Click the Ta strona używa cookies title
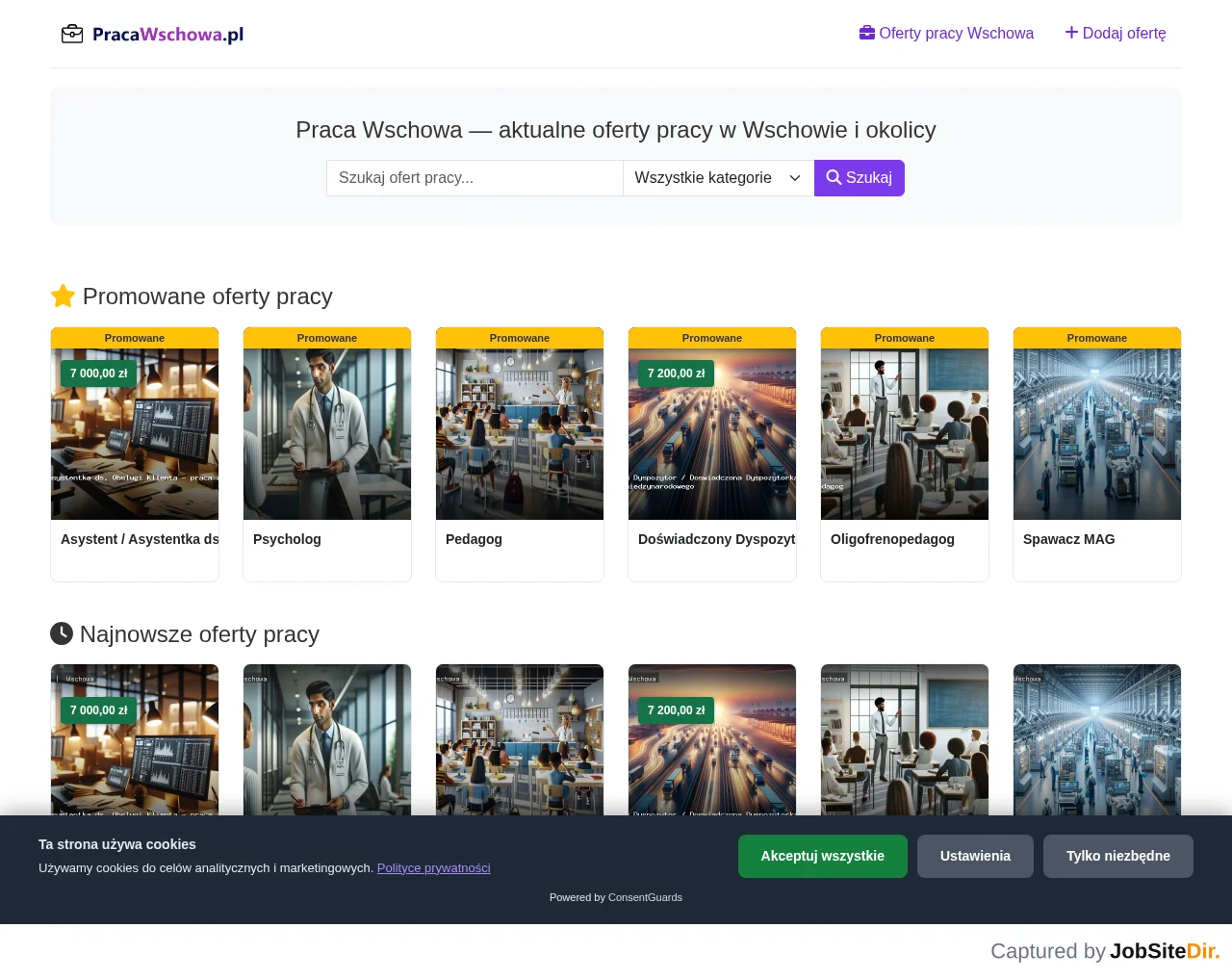Viewport: 1232px width, 980px height. click(117, 844)
